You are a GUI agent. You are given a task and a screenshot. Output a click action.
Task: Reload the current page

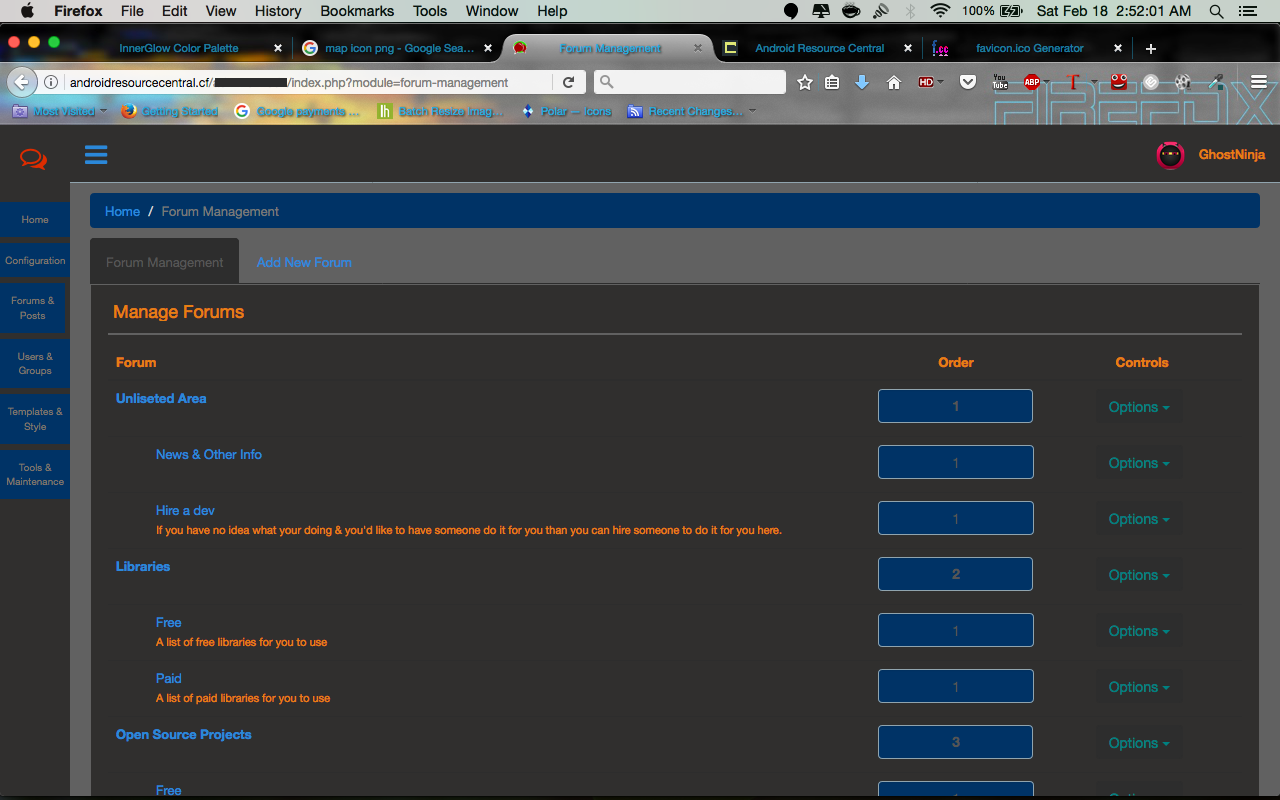[568, 82]
